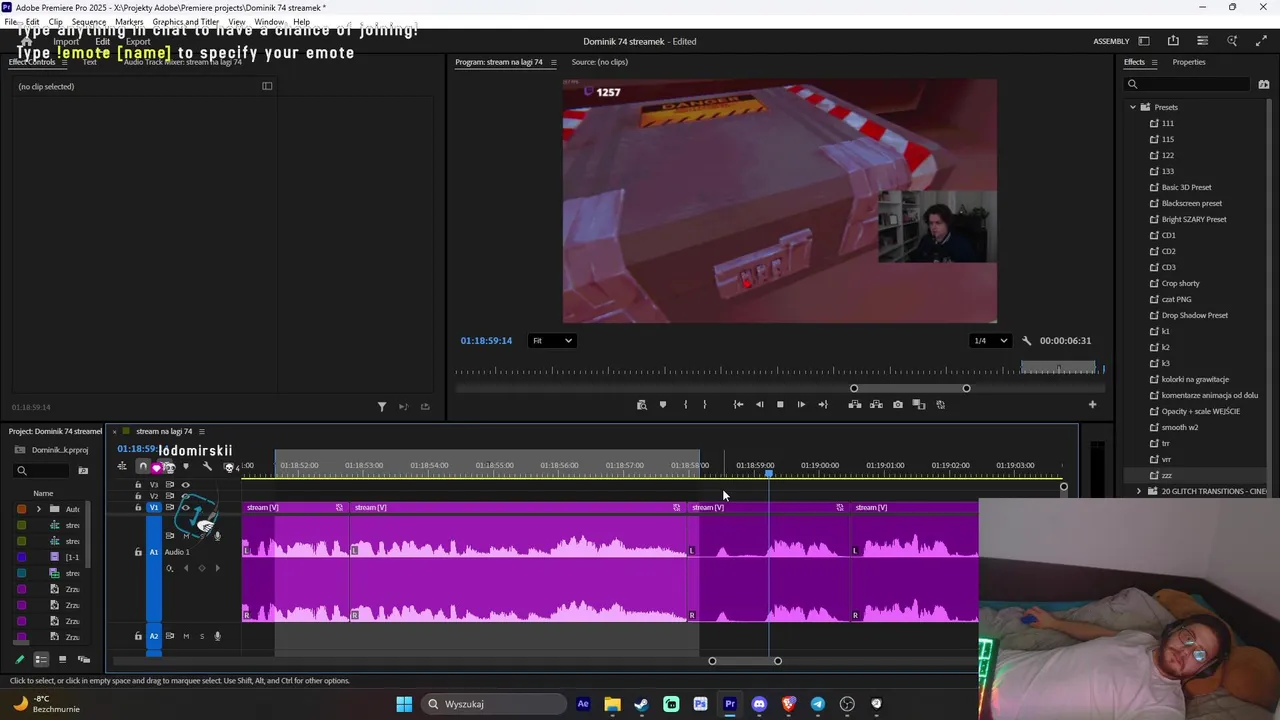Screen dimensions: 1280x720
Task: Export frame with the camera icon
Action: click(898, 405)
